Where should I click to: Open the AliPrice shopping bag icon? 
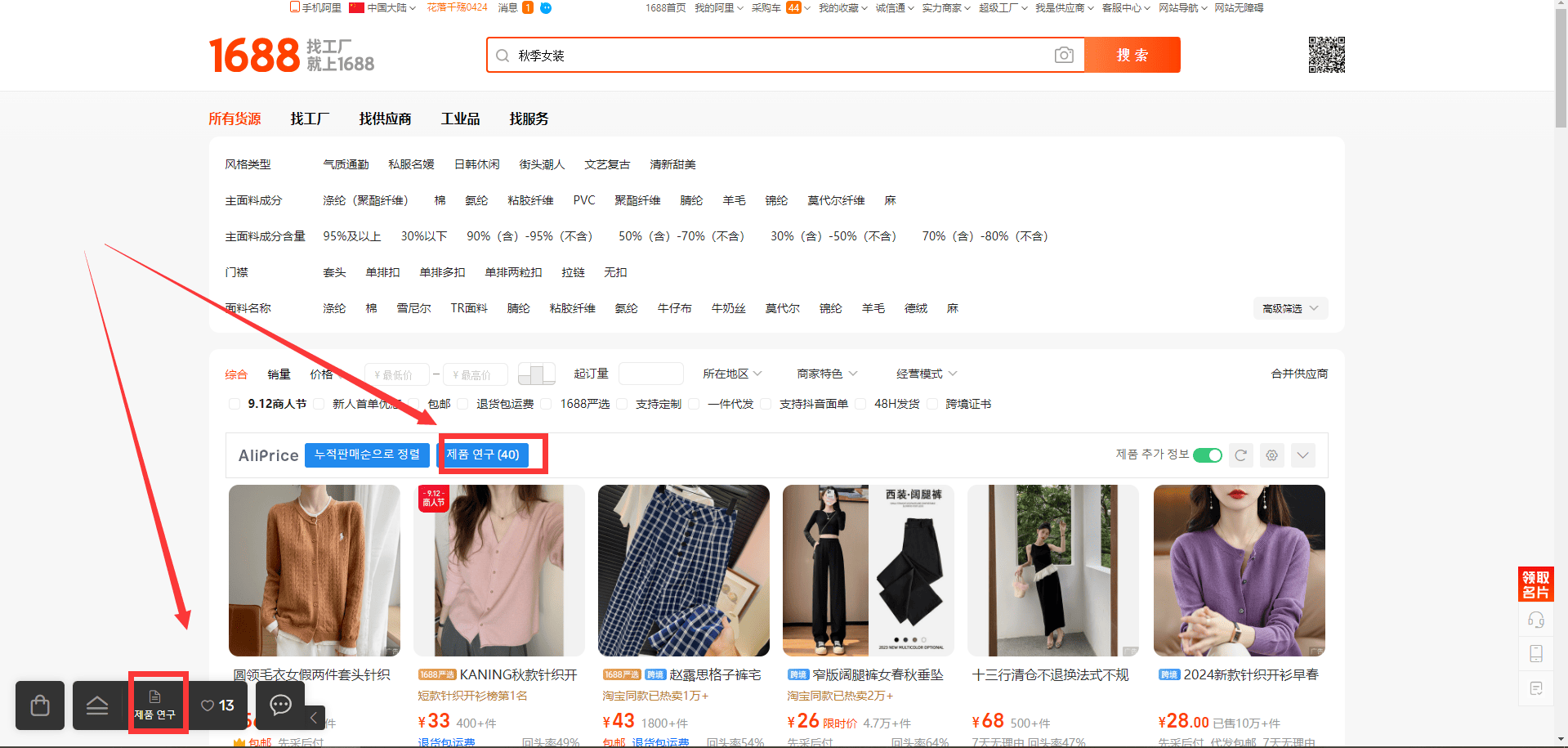pyautogui.click(x=40, y=705)
